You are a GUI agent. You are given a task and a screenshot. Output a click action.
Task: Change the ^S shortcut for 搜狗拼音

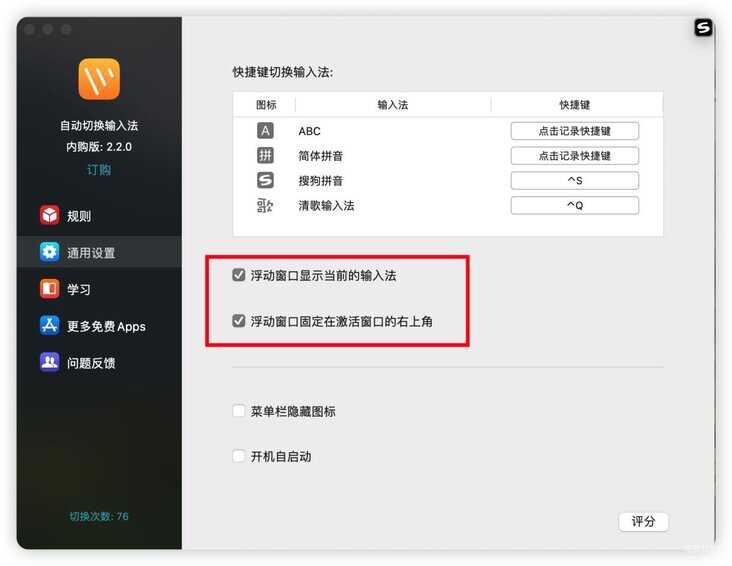[x=575, y=180]
